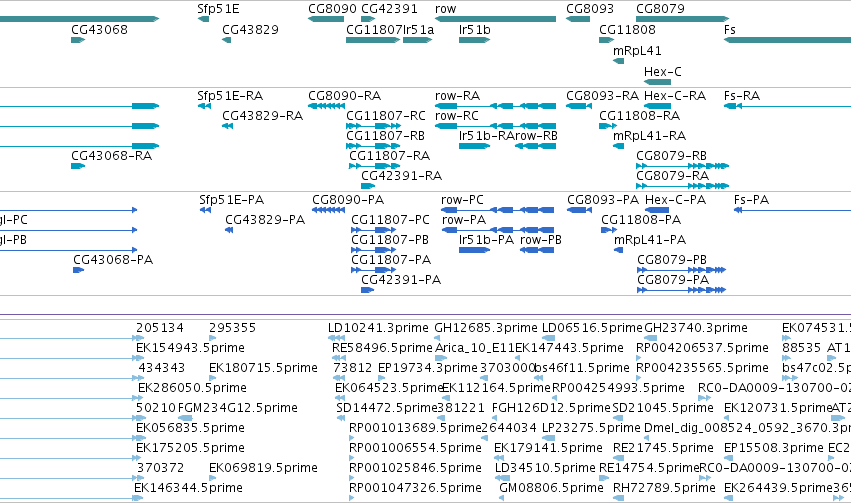
Task: Select the Ir51b-PA protein label
Action: pos(486,240)
